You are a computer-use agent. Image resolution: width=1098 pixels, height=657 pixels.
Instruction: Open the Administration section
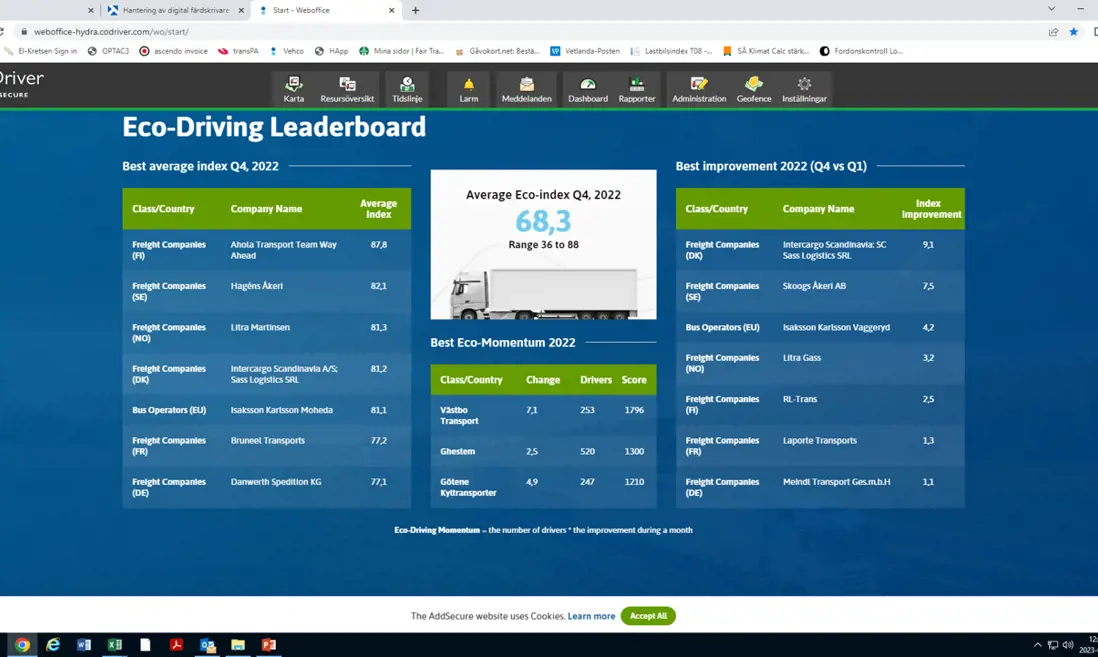[x=699, y=89]
